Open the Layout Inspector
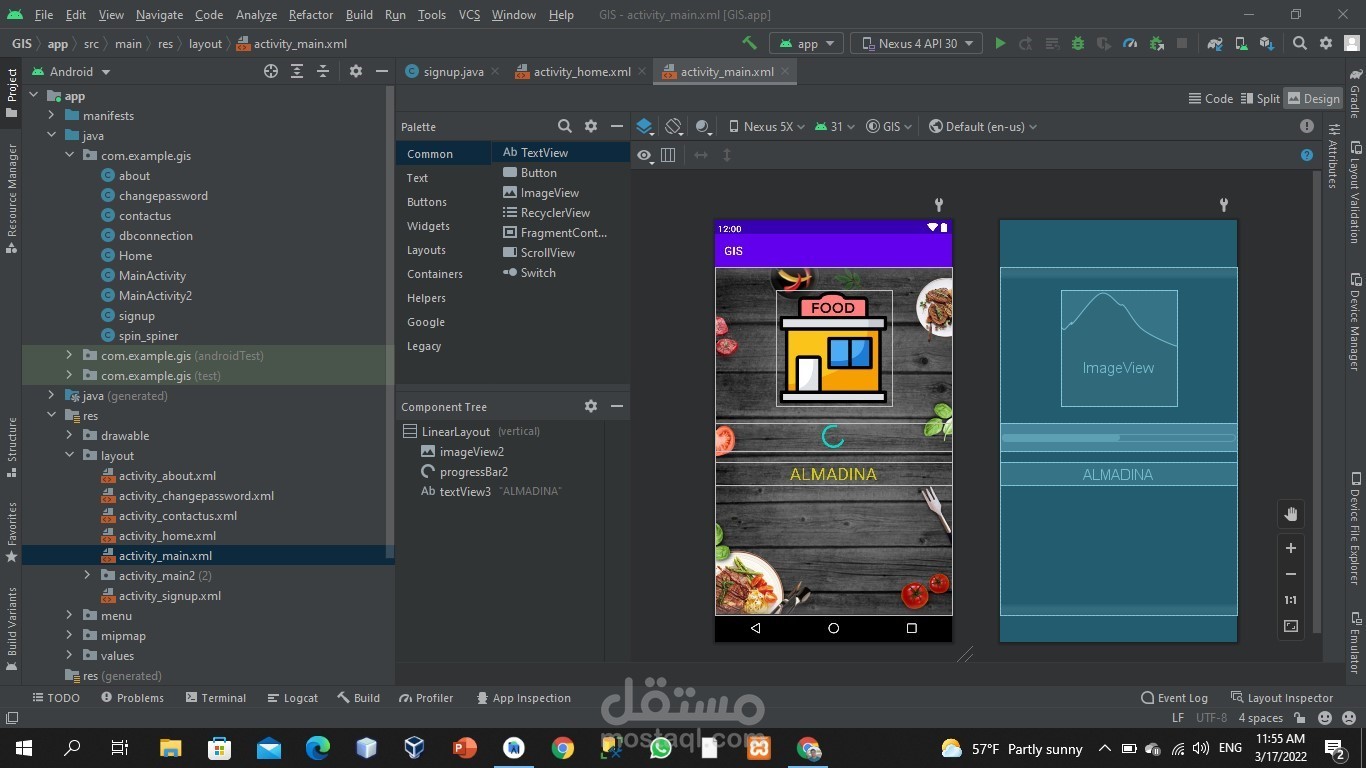 point(1281,697)
